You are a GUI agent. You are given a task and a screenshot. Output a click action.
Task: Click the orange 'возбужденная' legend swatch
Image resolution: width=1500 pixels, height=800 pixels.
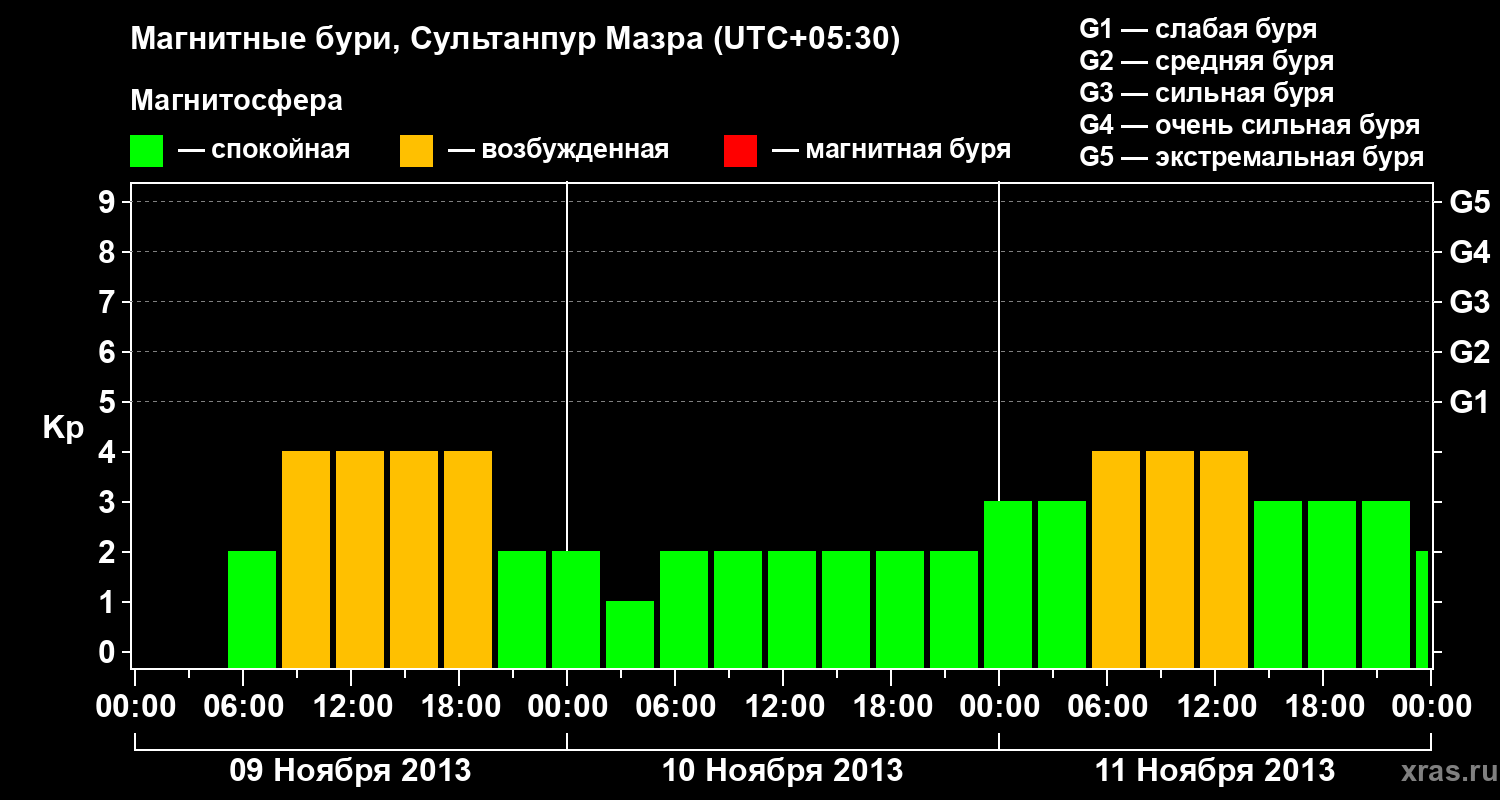417,151
